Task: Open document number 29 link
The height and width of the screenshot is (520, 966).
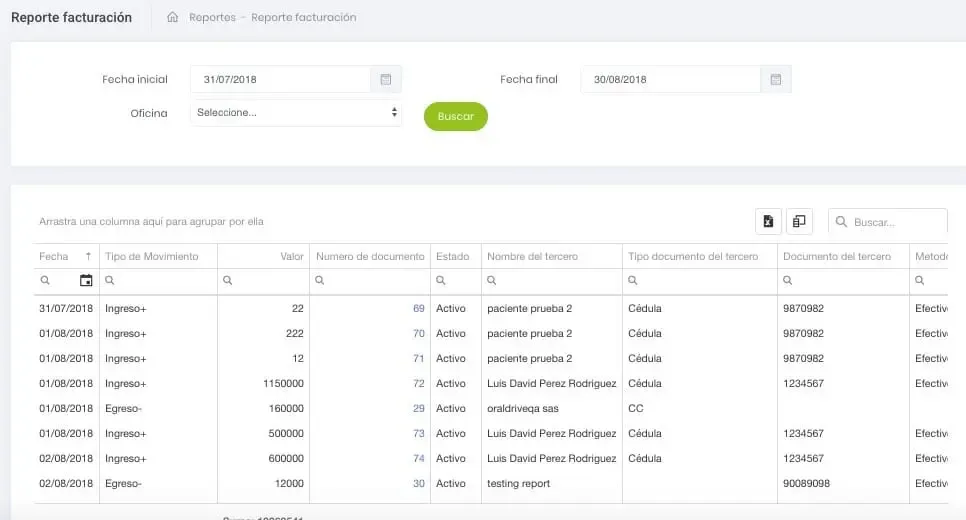Action: click(418, 409)
